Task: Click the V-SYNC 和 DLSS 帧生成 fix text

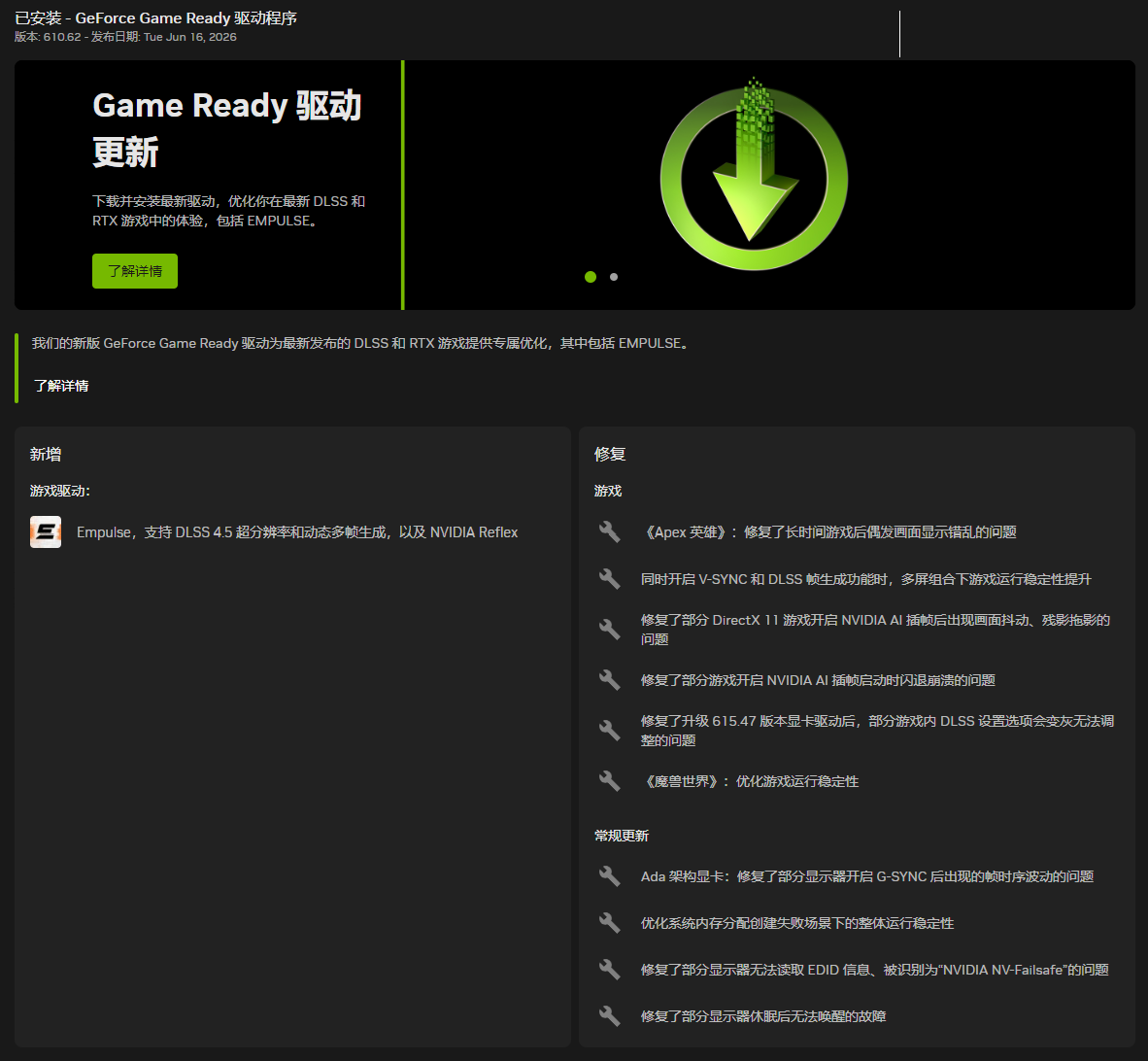Action: click(866, 579)
